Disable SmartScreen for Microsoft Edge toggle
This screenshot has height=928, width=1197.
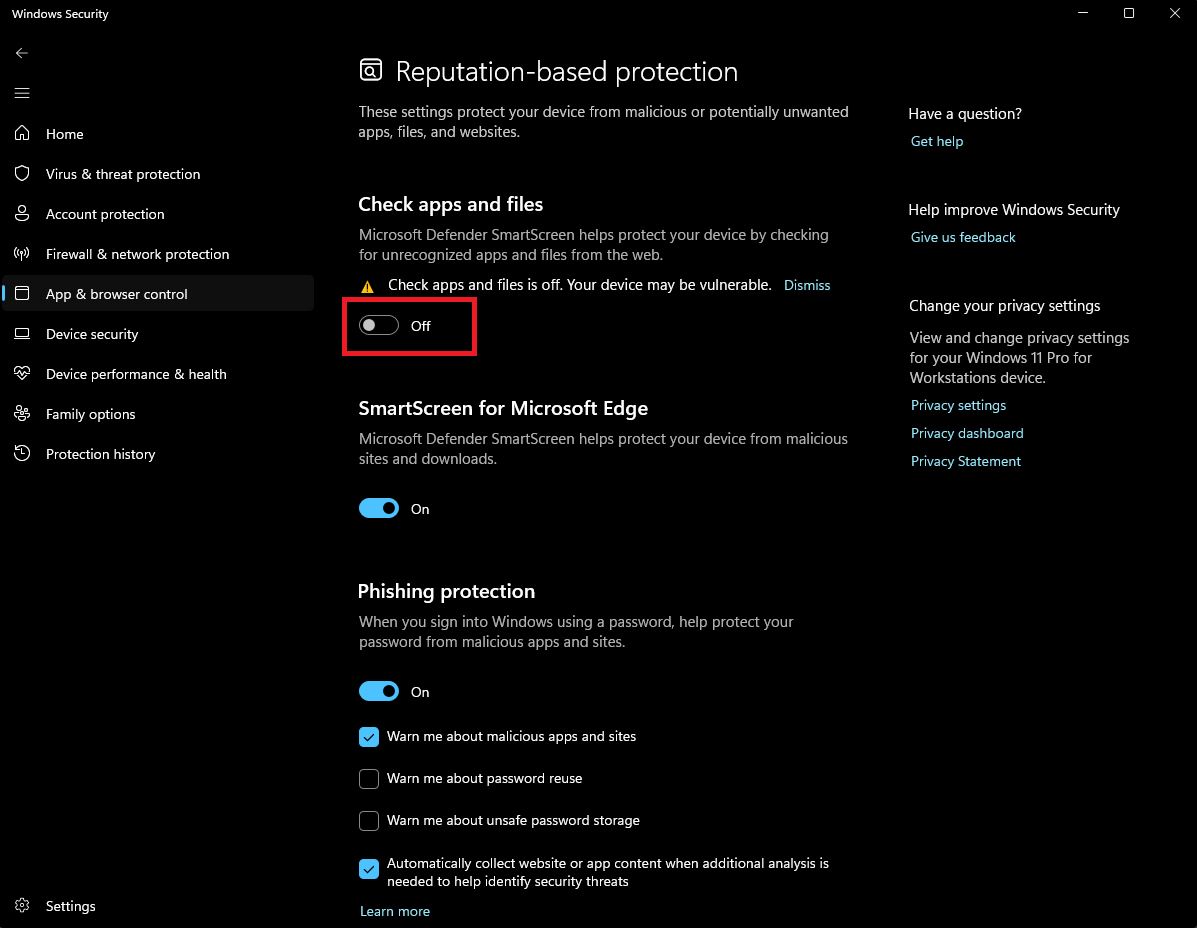click(x=379, y=509)
